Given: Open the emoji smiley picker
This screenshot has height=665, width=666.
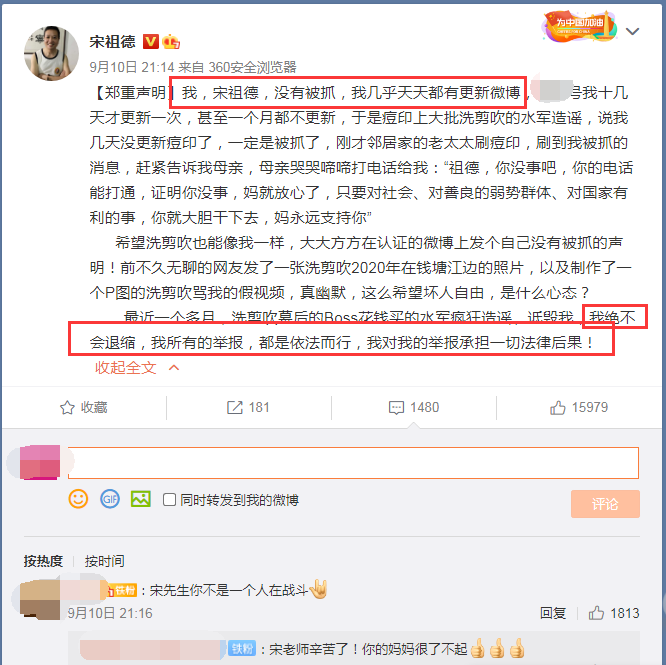Looking at the screenshot, I should (78, 499).
